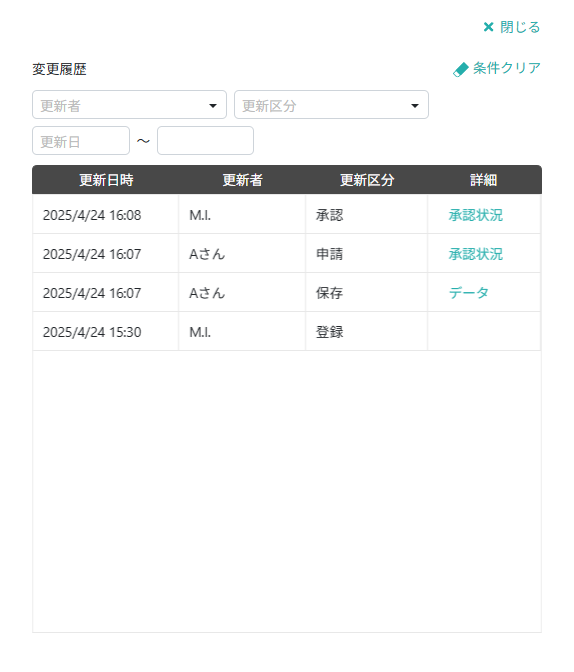Open the 更新者 dropdown filter

pyautogui.click(x=129, y=105)
